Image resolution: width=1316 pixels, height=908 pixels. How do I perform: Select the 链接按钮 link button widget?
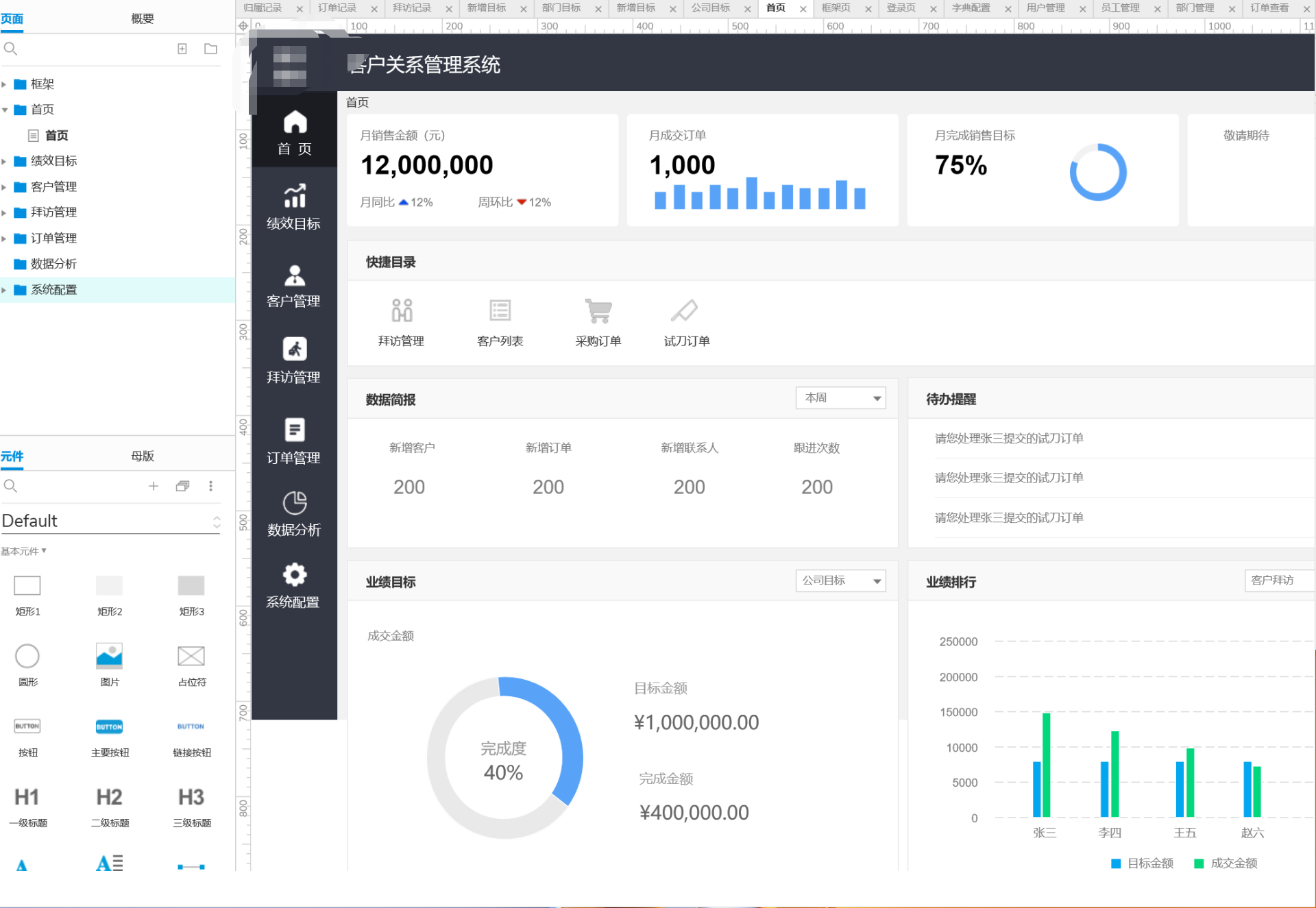191,726
